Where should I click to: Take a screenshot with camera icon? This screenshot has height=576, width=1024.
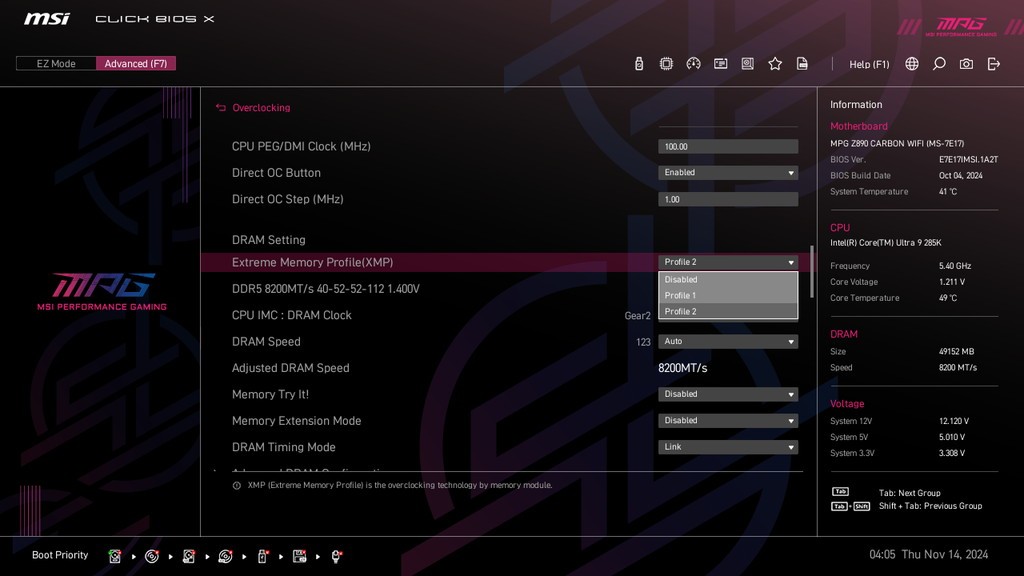point(966,64)
